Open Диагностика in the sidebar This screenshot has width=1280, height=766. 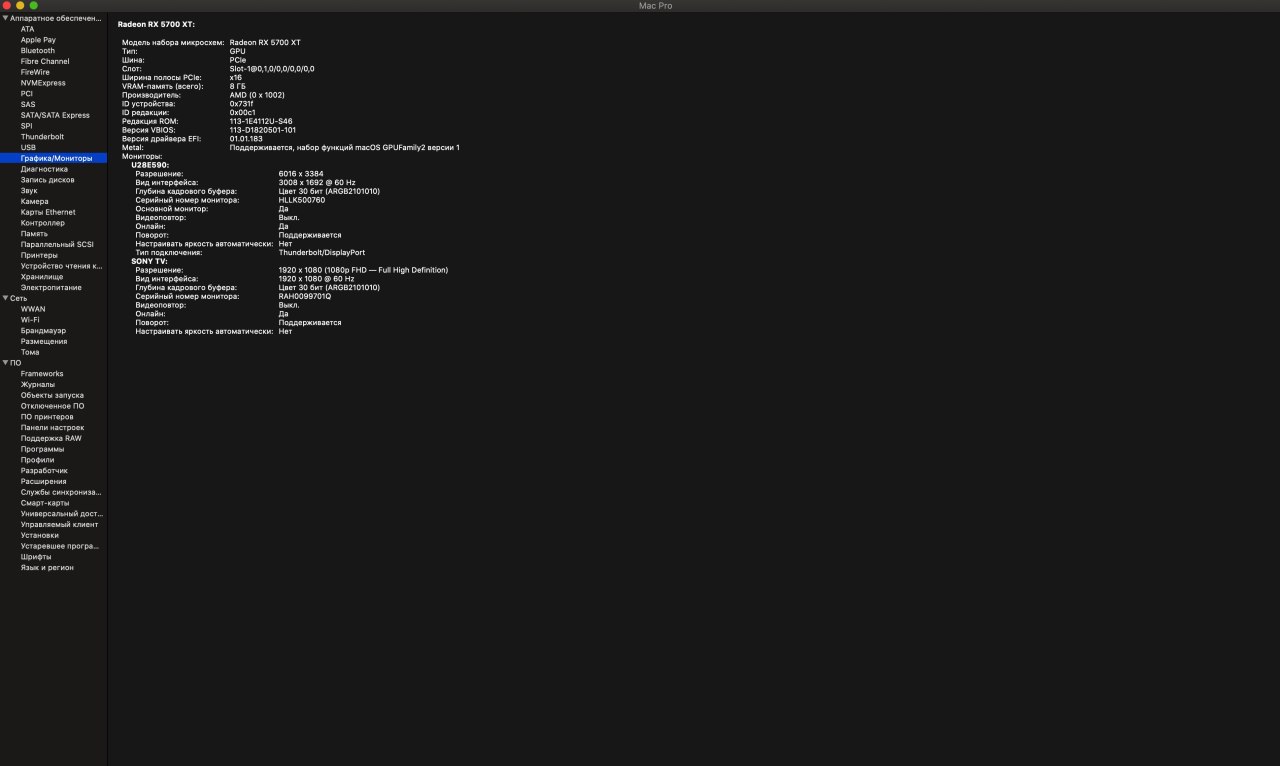44,169
